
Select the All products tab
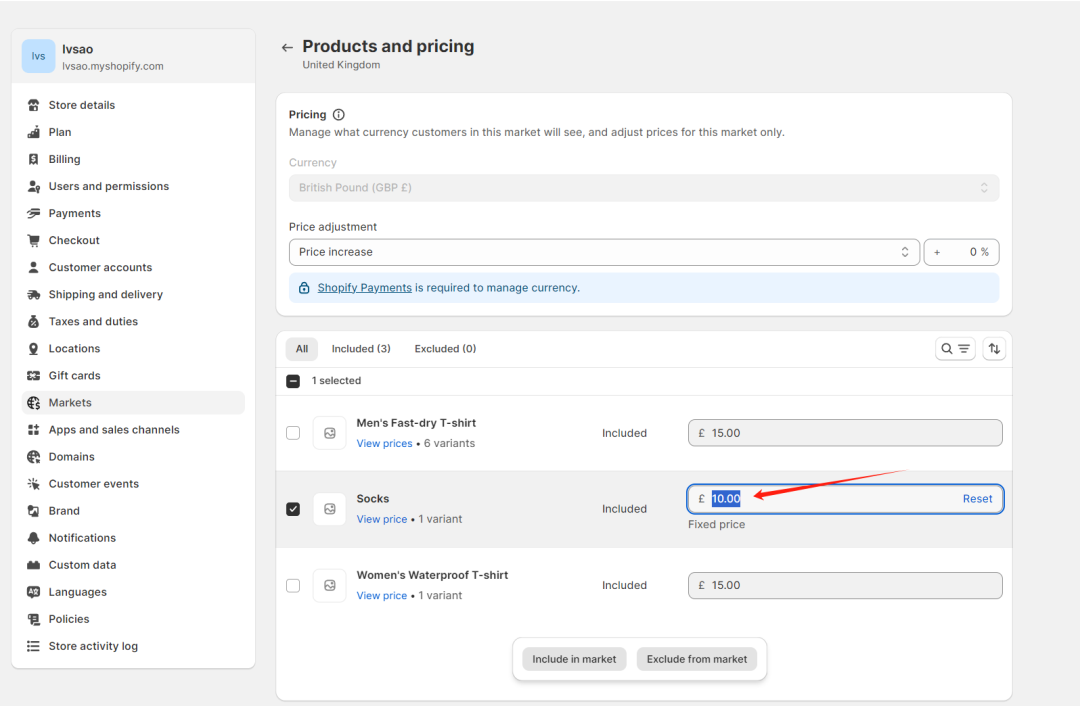point(302,349)
